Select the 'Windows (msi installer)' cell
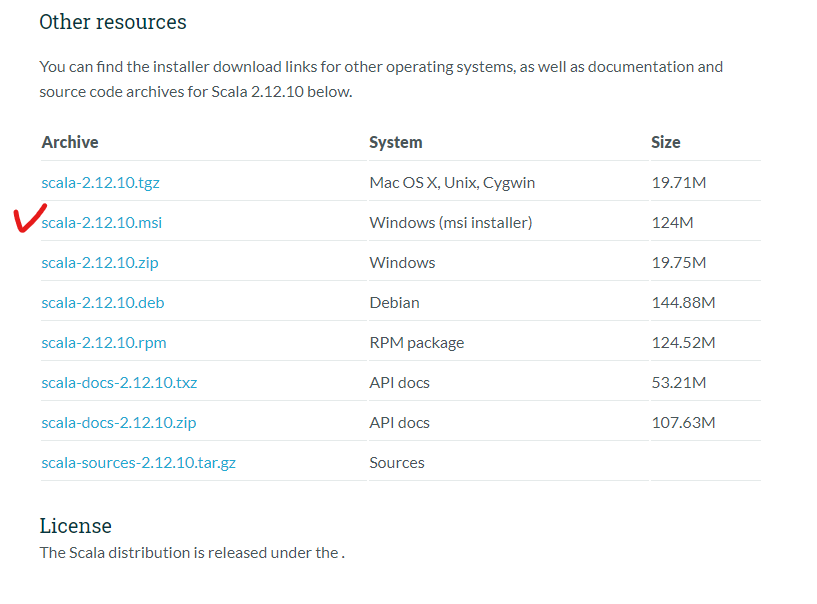Screen dimensions: 817x604 451,223
